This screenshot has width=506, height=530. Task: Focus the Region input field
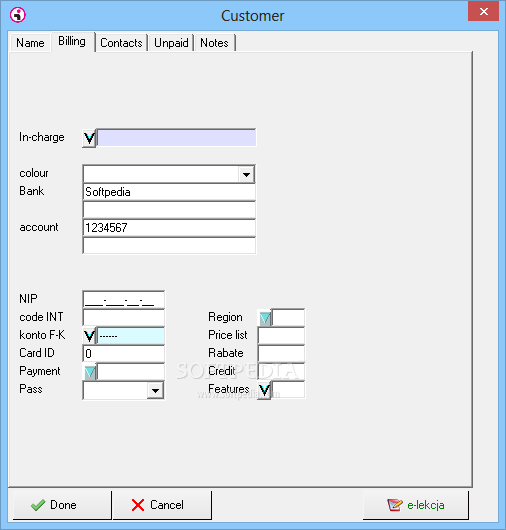pyautogui.click(x=288, y=318)
